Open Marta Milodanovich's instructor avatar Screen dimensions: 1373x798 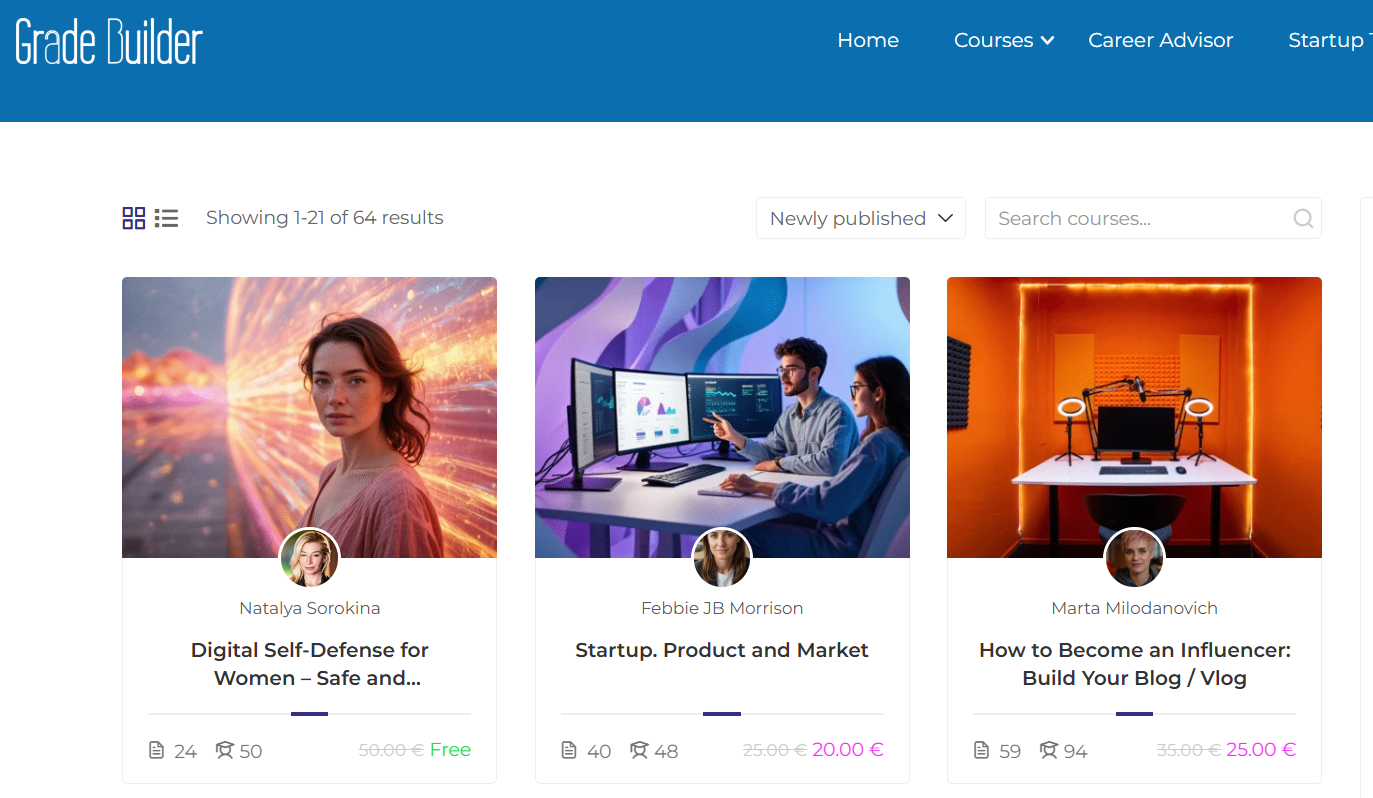click(x=1134, y=558)
